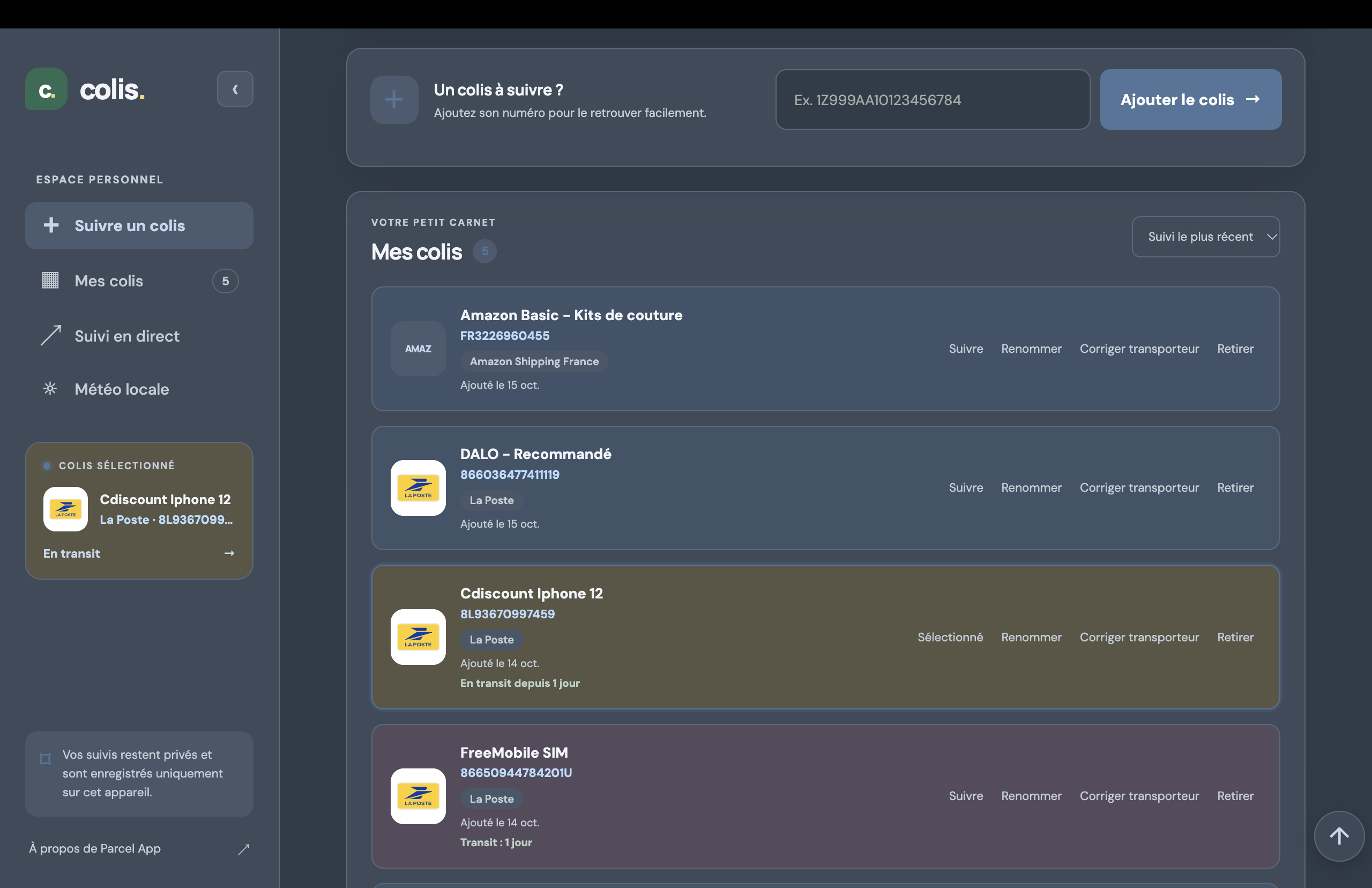This screenshot has height=888, width=1372.
Task: Click Corriger transporteur on Amazon Basic parcel
Action: [1139, 349]
